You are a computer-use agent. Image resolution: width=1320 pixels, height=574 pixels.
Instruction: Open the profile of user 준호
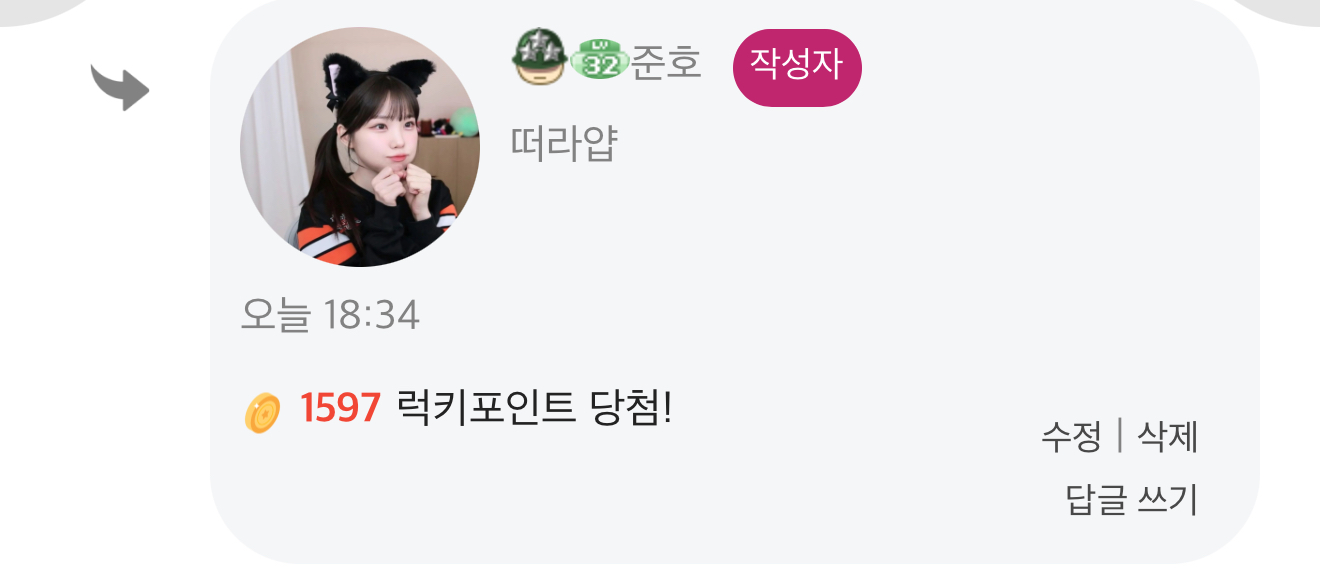click(666, 63)
